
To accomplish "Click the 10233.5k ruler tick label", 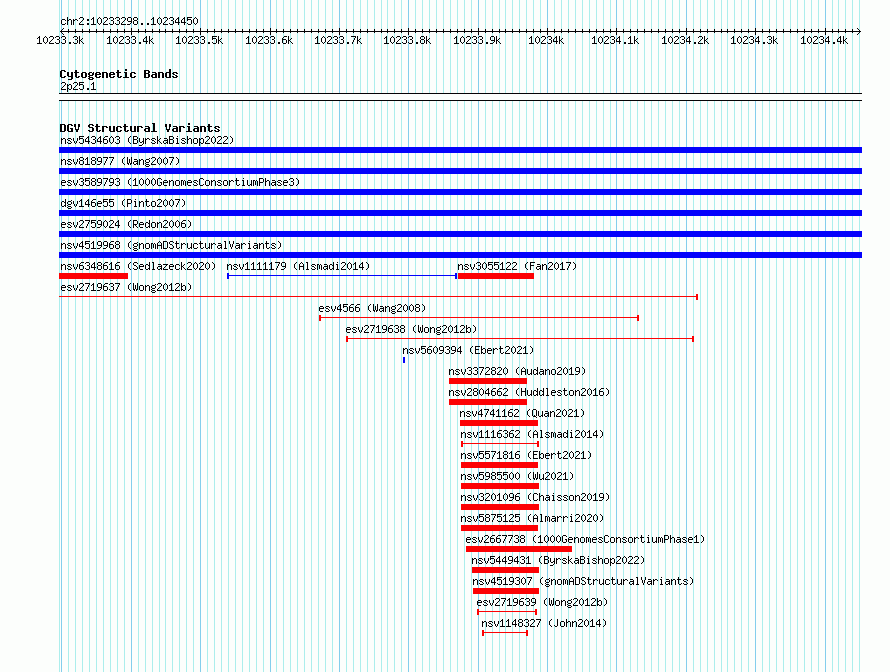I will (x=199, y=40).
